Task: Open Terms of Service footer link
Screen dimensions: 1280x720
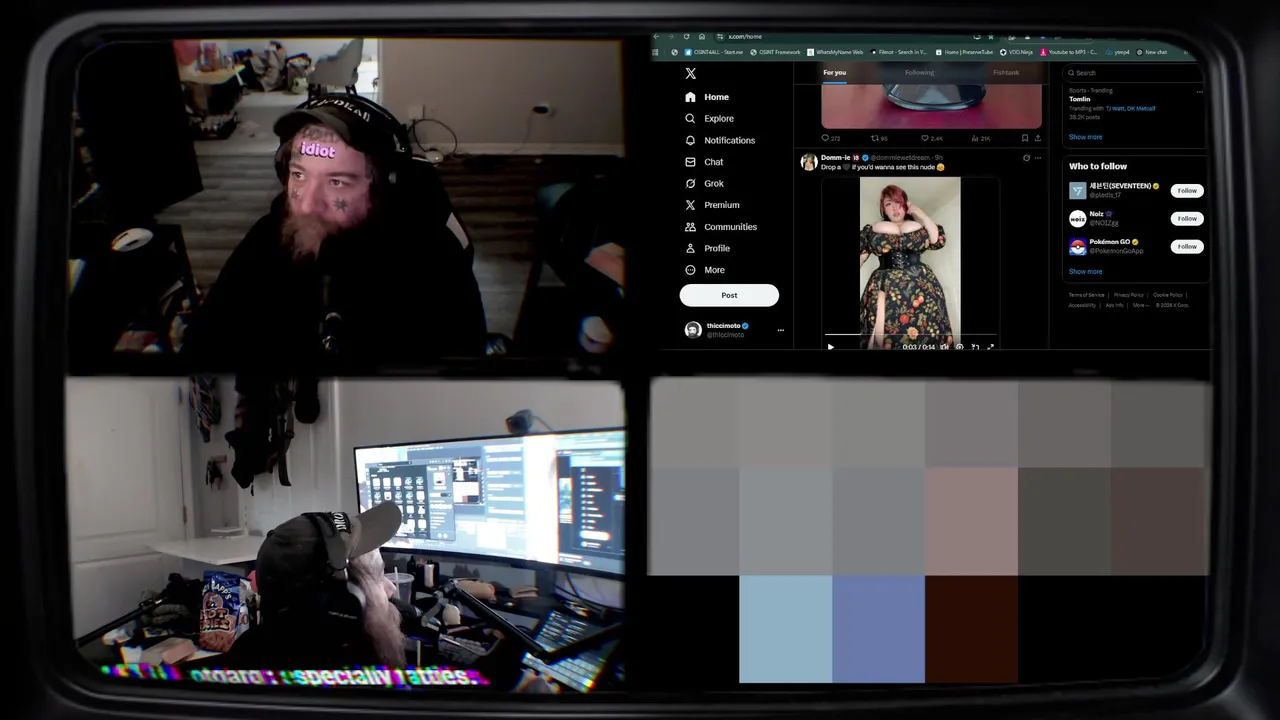Action: click(x=1086, y=295)
